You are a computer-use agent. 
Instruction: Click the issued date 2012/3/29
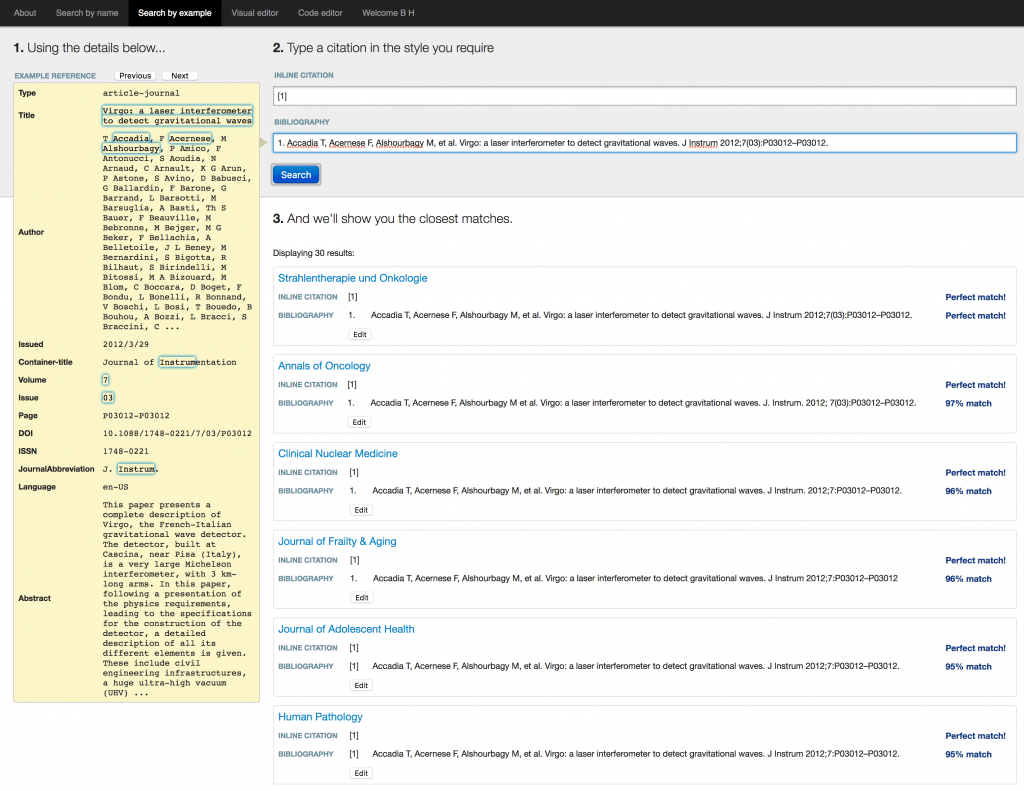pos(125,344)
